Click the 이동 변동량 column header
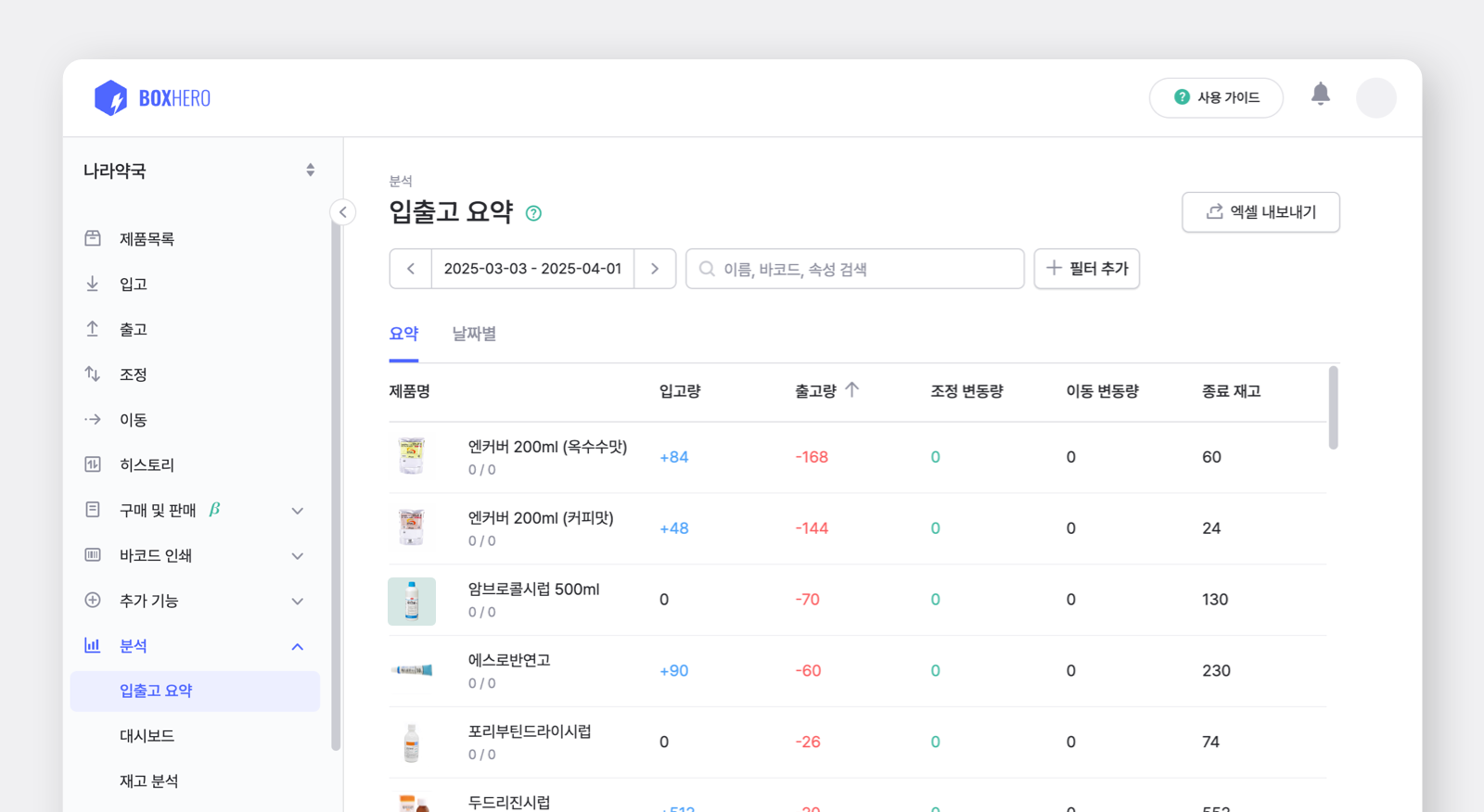This screenshot has width=1484, height=812. coord(1102,391)
